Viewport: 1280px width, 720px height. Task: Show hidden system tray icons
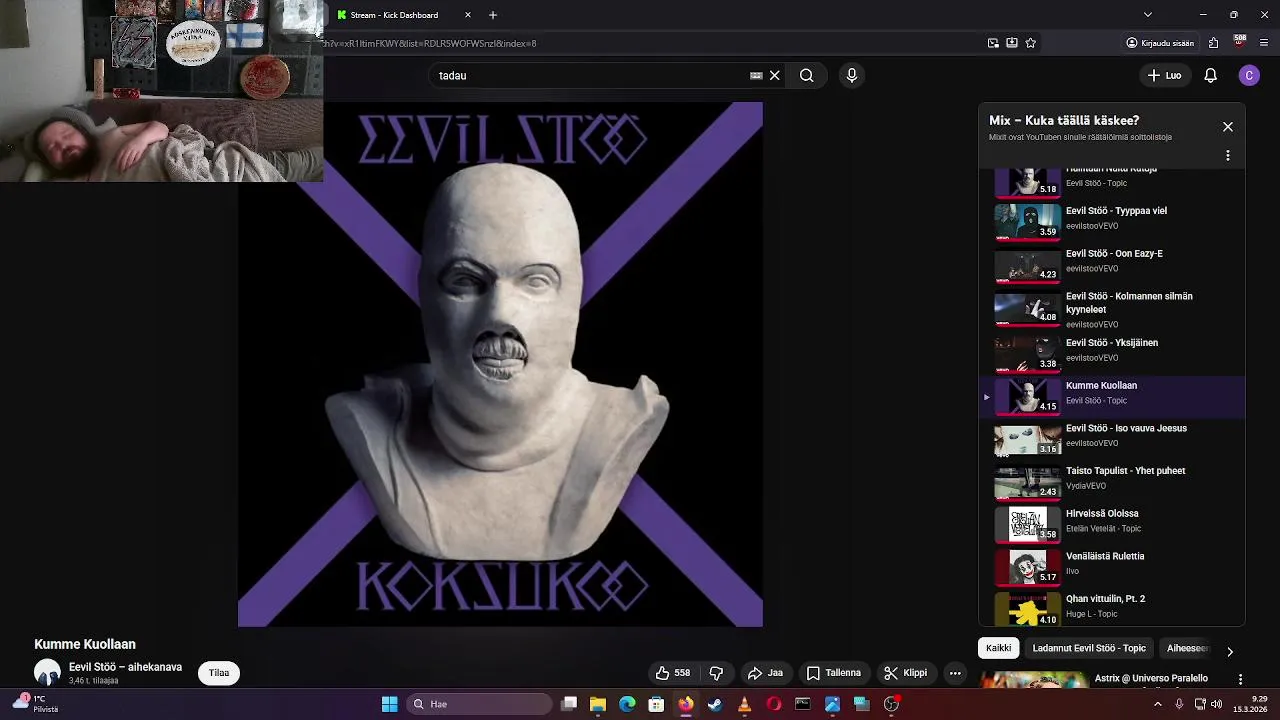point(1158,704)
